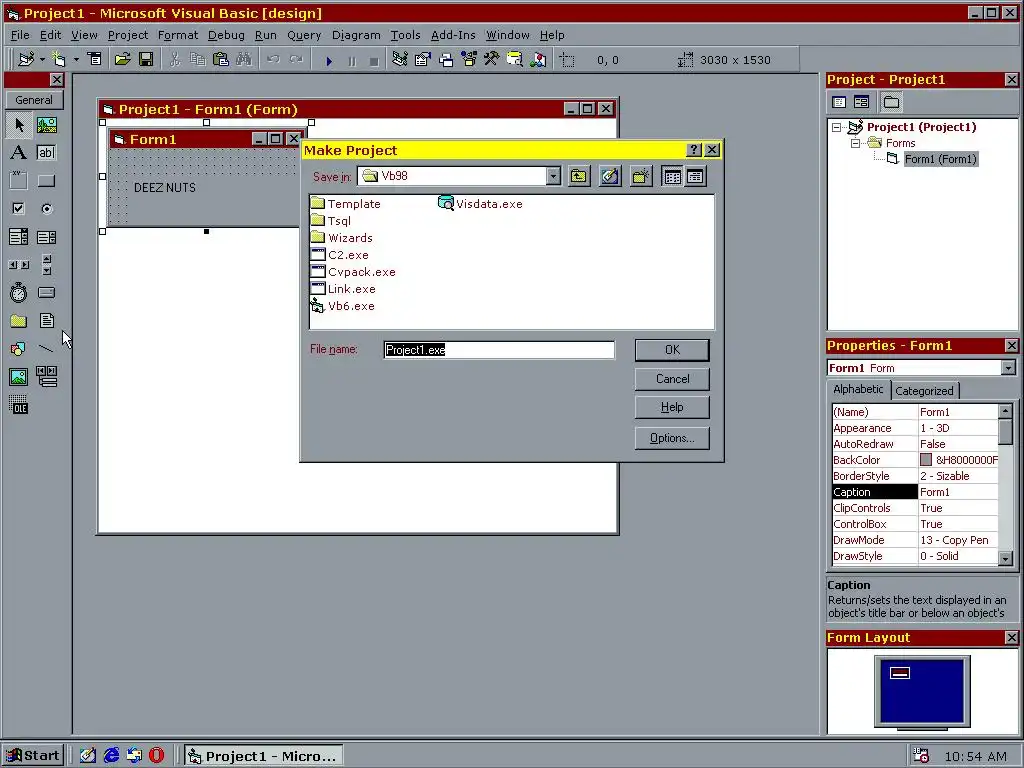Select the DirListBox folder control
The height and width of the screenshot is (768, 1024).
point(19,321)
